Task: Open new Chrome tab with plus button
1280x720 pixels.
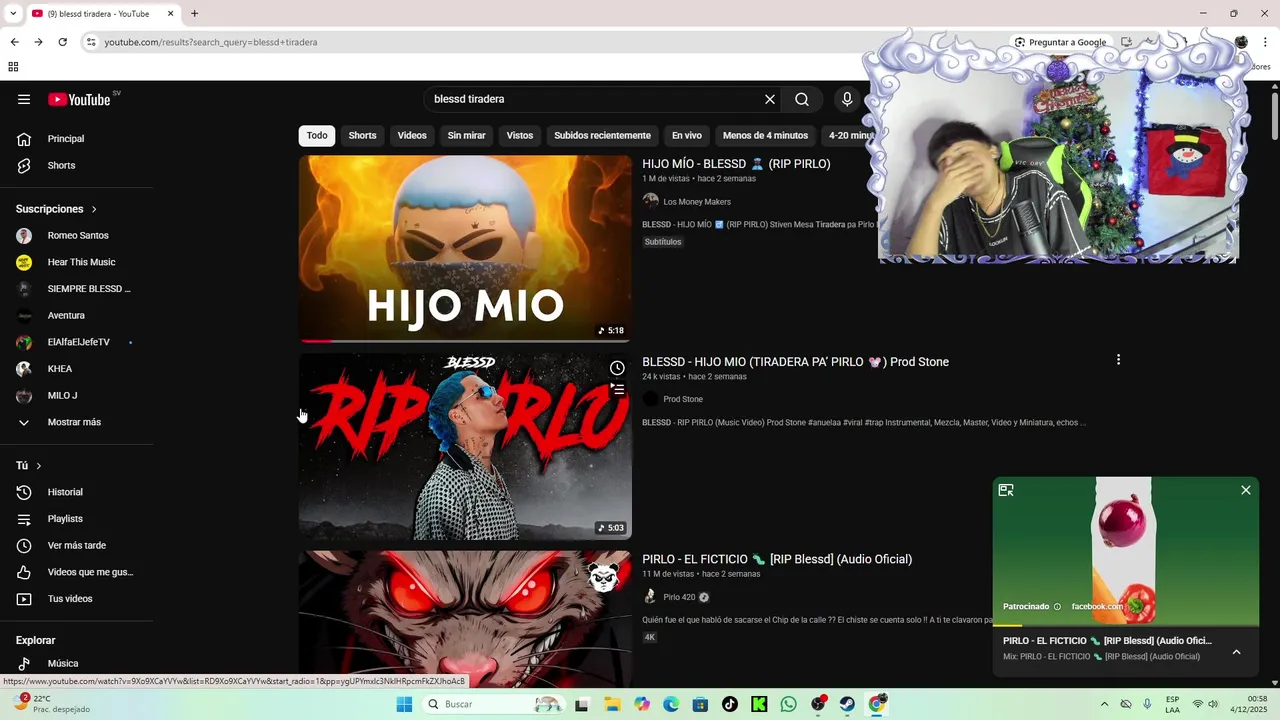Action: click(x=195, y=14)
